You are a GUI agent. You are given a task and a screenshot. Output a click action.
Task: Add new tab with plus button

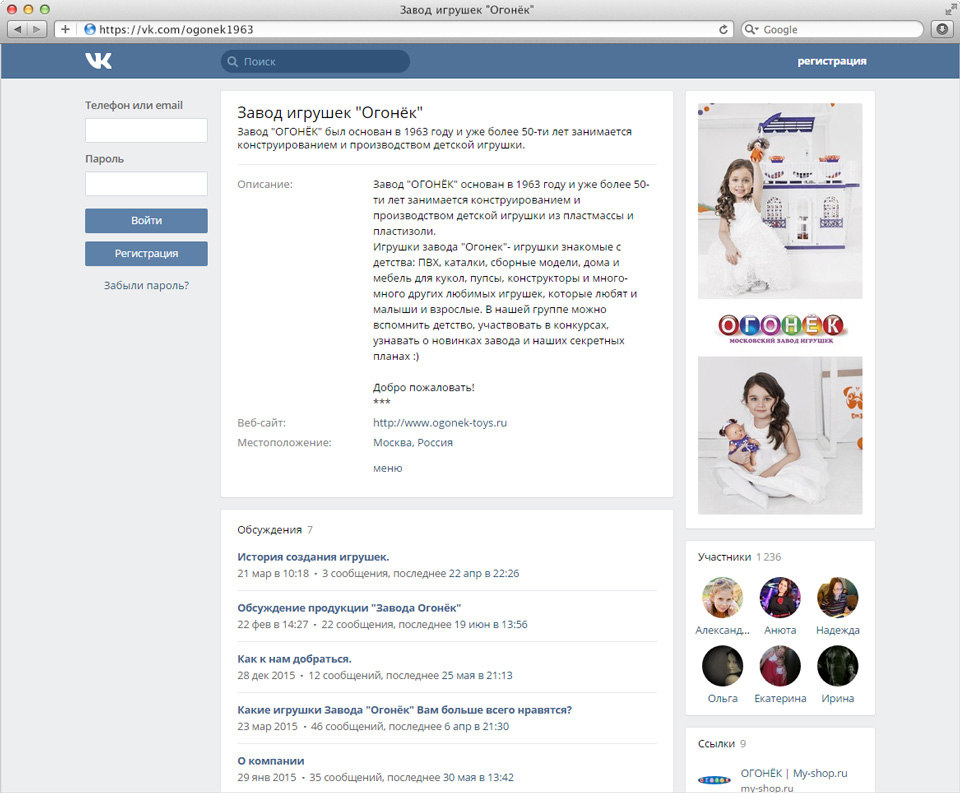point(65,29)
